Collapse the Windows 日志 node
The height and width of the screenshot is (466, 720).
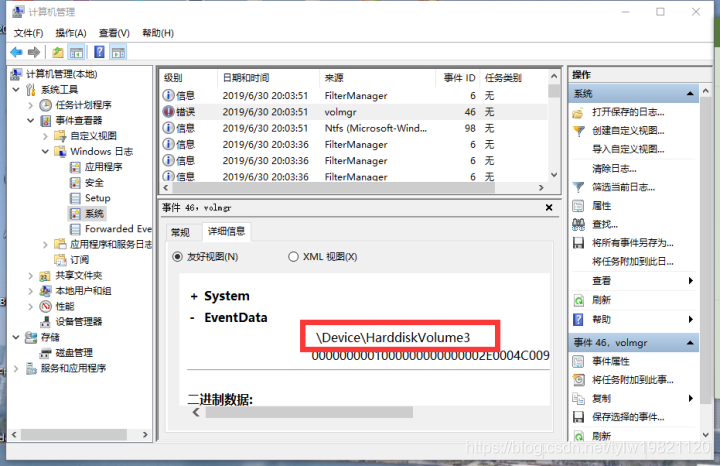(45, 152)
